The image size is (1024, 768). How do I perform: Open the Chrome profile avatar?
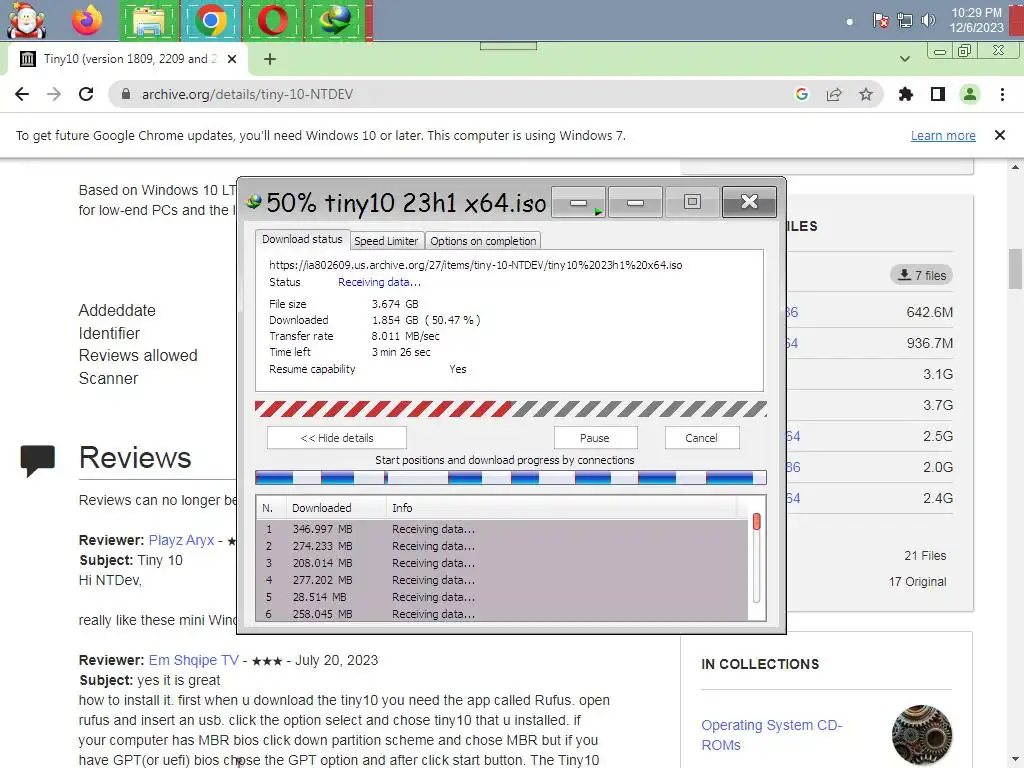coord(970,94)
